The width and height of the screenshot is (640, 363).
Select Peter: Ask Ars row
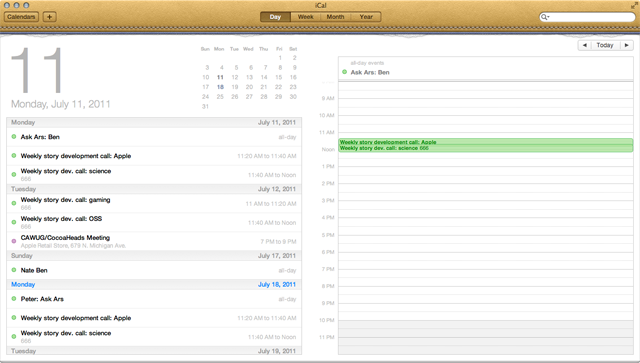(x=154, y=299)
